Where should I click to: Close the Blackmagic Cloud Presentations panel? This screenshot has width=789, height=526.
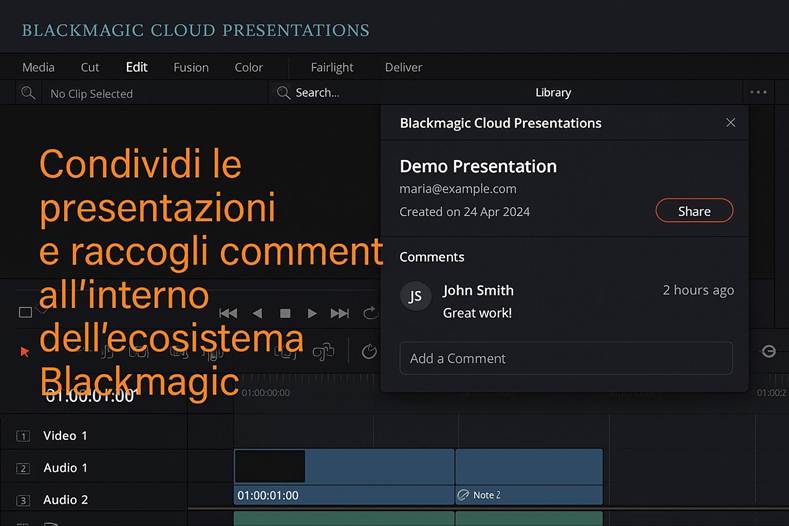coord(730,123)
